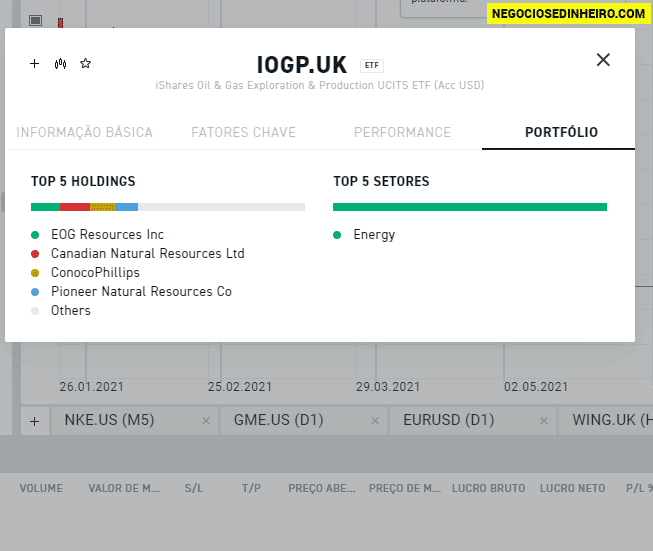Select Energy sector legend entry
653x551 pixels.
374,235
